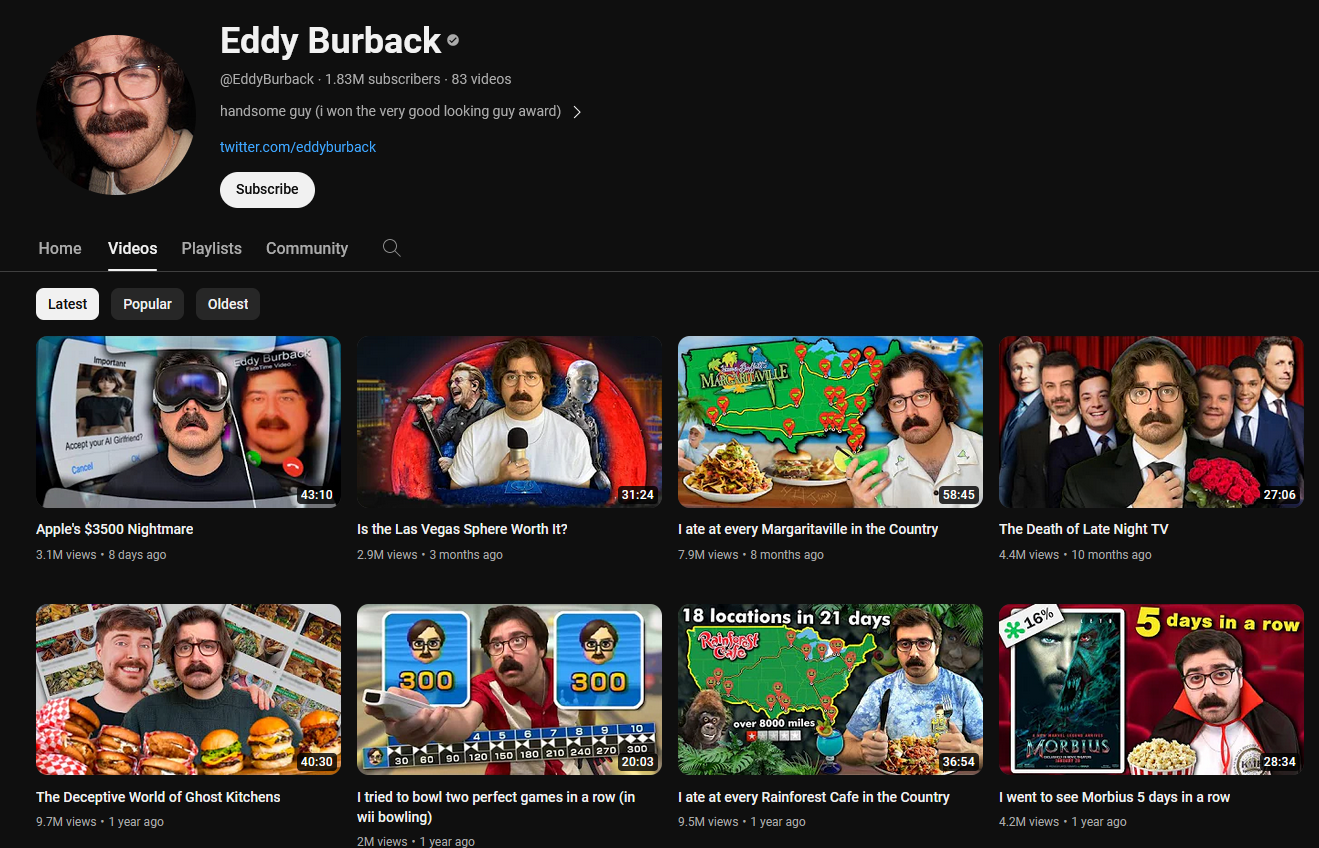The width and height of the screenshot is (1319, 848).
Task: Open the Apple's $3500 Nightmare video thumbnail
Action: 188,422
